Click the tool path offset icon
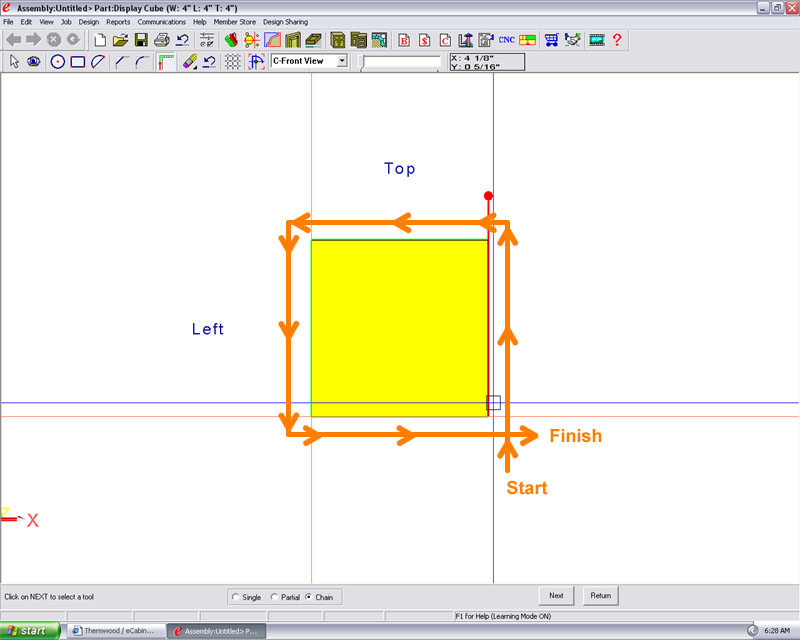800x640 pixels. pyautogui.click(x=166, y=62)
